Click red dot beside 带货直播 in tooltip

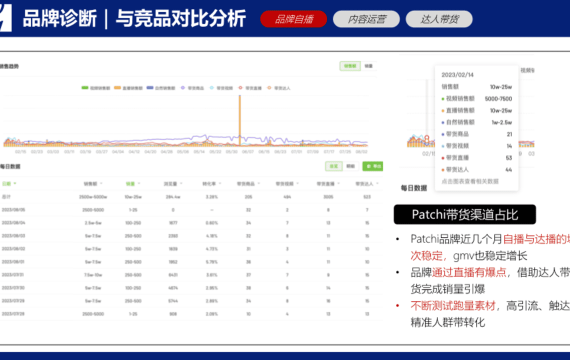(x=443, y=158)
